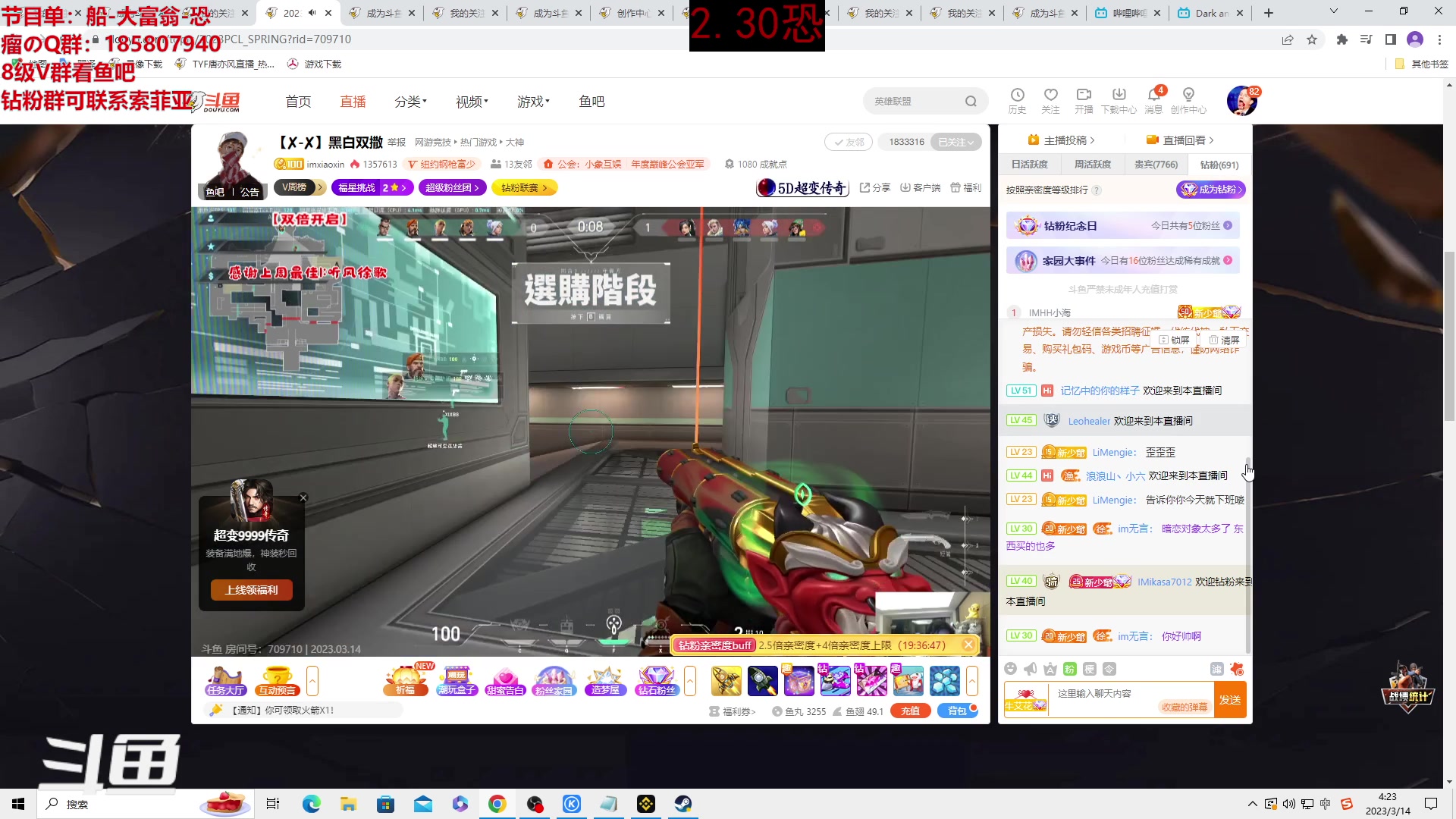Select the ice cubes gift
Screen dimensions: 1456x819
click(x=945, y=680)
